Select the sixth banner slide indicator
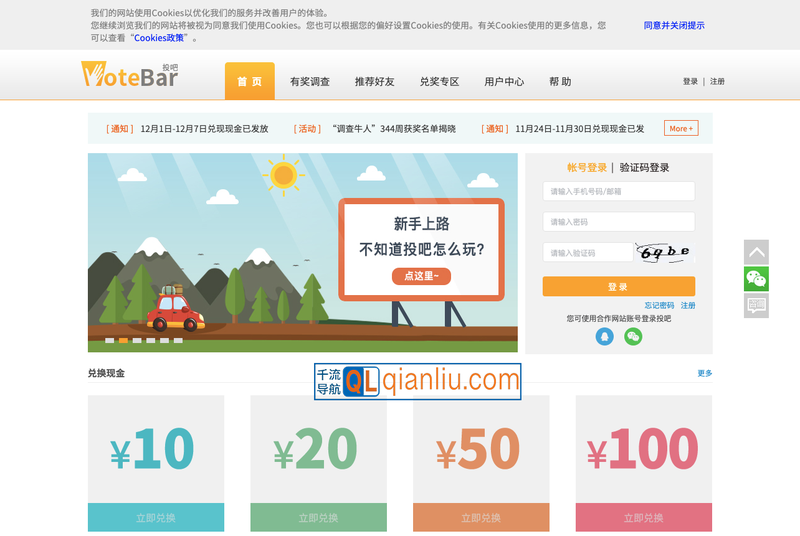The height and width of the screenshot is (536, 800). (178, 340)
